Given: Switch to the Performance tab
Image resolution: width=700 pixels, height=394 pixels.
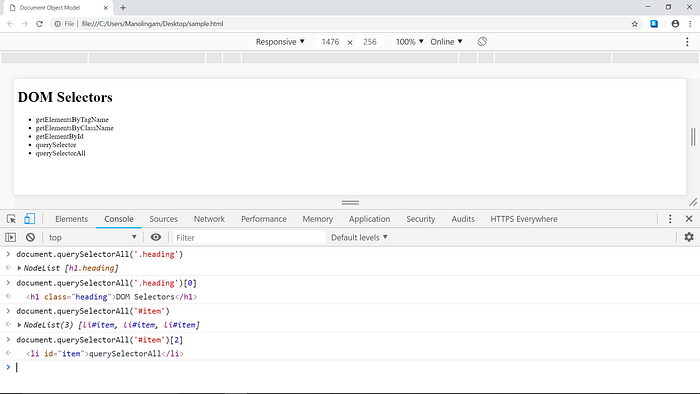Looking at the screenshot, I should click(x=264, y=219).
